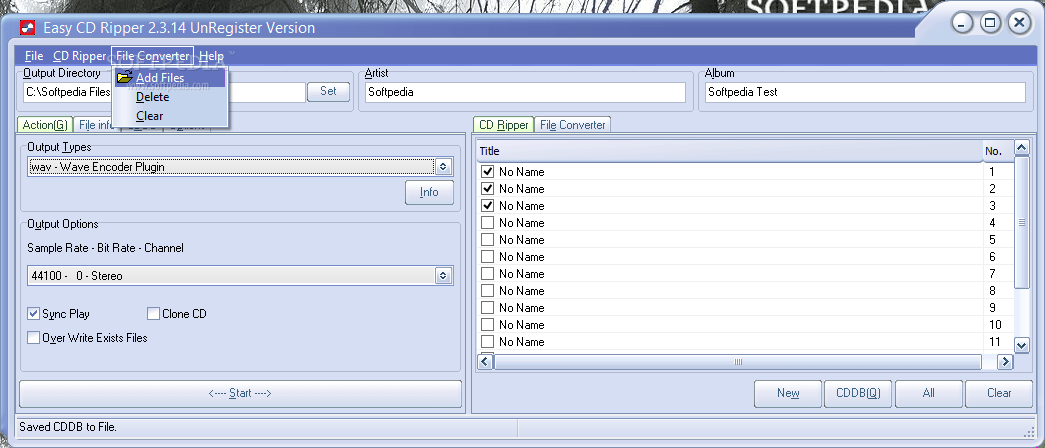Select the CD Ripper tab above the track list

[504, 125]
